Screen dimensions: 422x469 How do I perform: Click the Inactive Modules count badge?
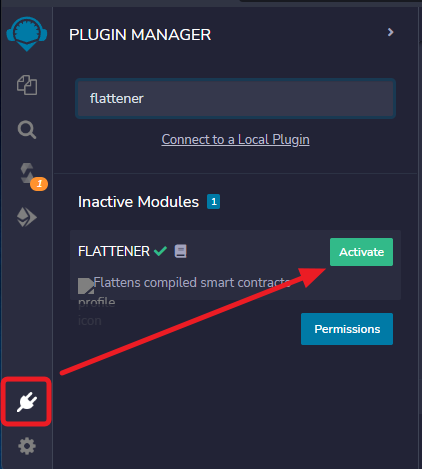(213, 202)
